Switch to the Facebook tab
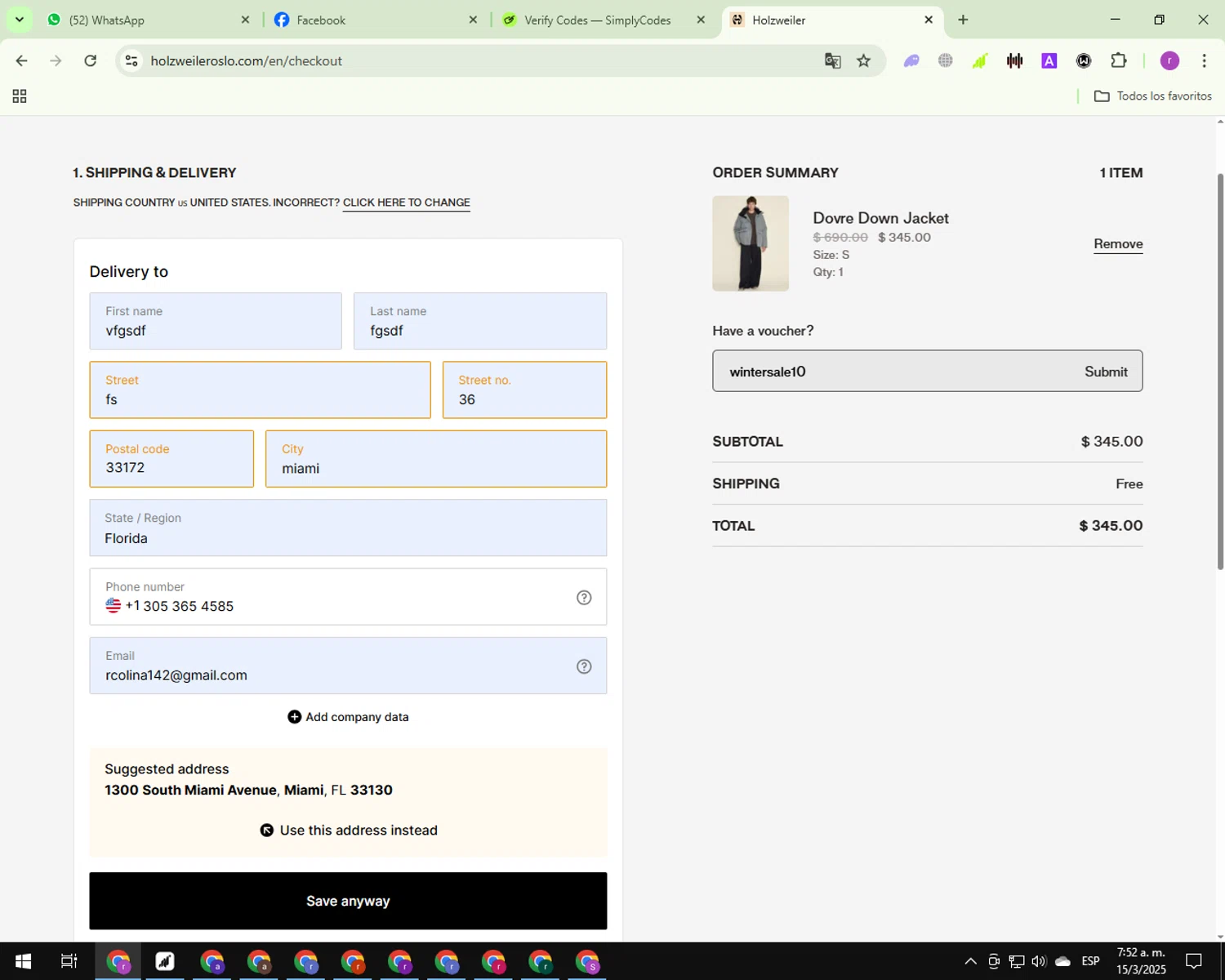The image size is (1225, 980). point(376,20)
